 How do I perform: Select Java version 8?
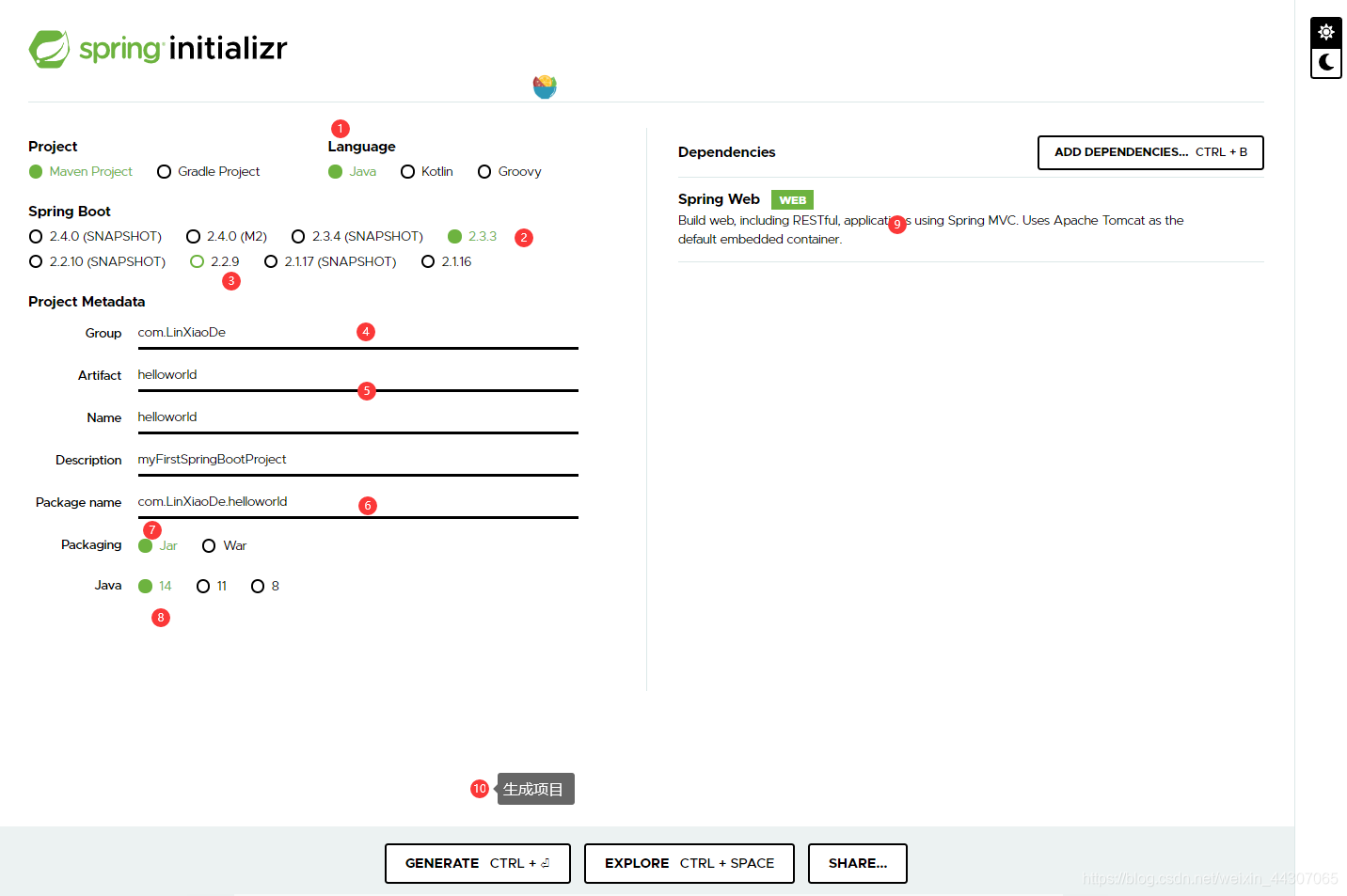(x=265, y=586)
